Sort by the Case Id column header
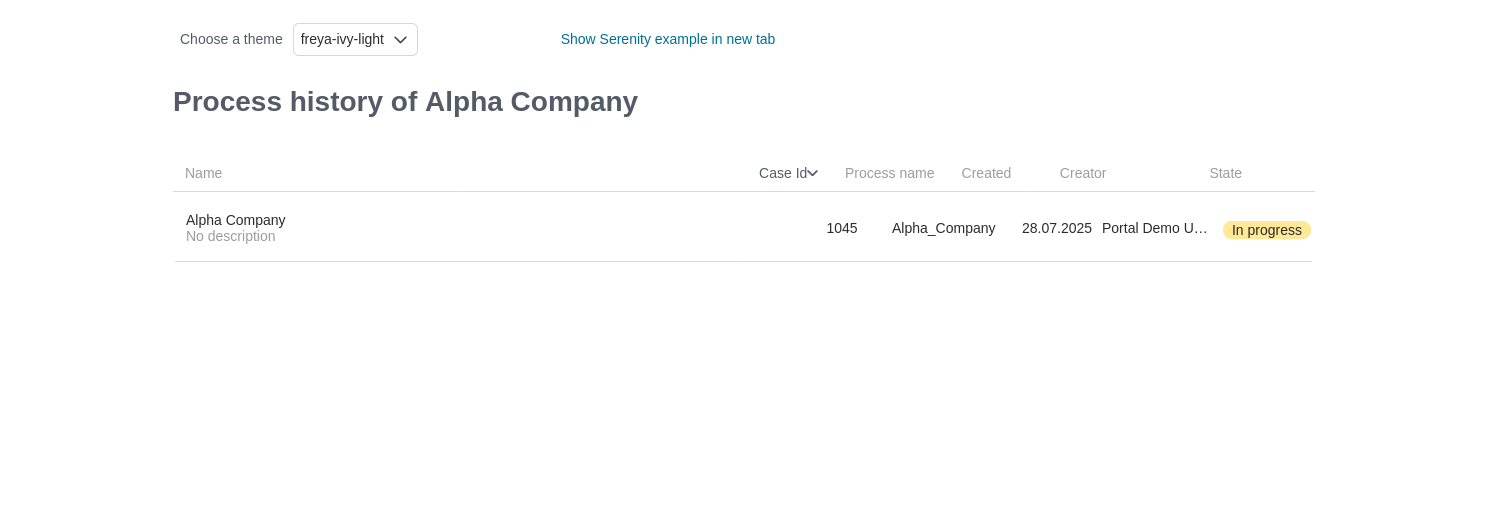 click(782, 173)
